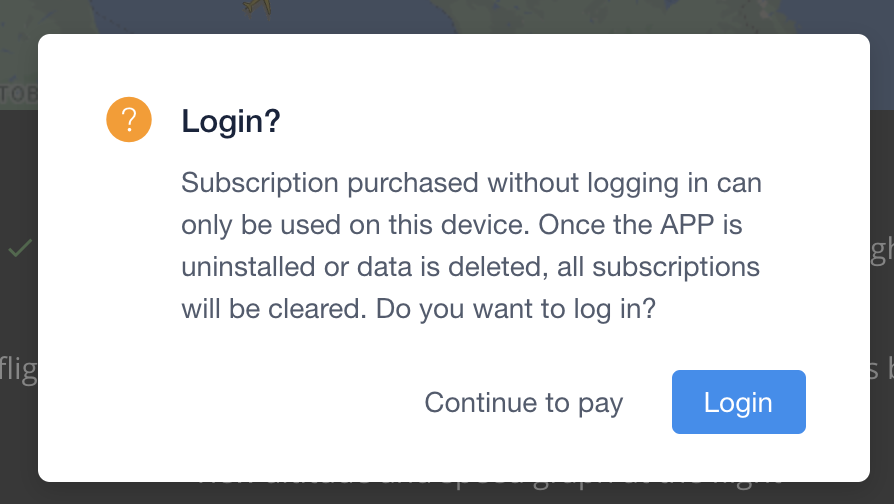This screenshot has height=504, width=894.
Task: Click the airplane icon on the map
Action: point(259,7)
